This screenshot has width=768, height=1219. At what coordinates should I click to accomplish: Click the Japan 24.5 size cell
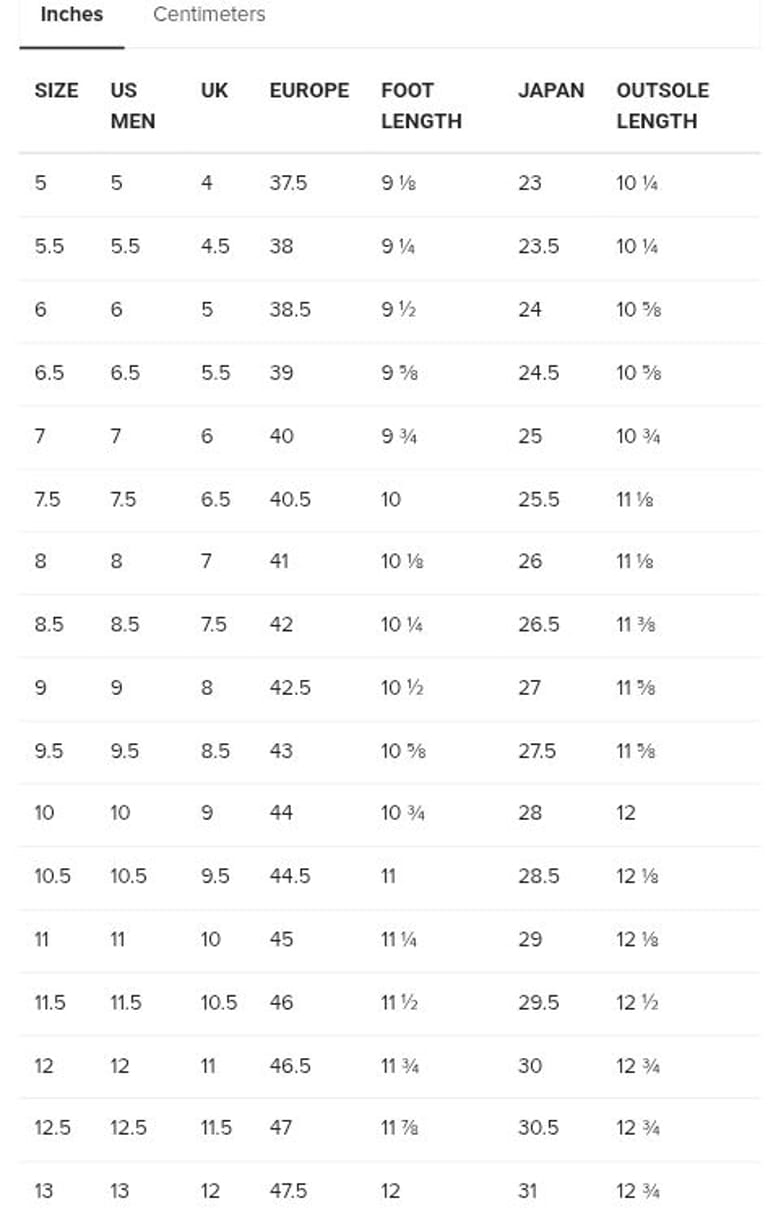tap(538, 373)
